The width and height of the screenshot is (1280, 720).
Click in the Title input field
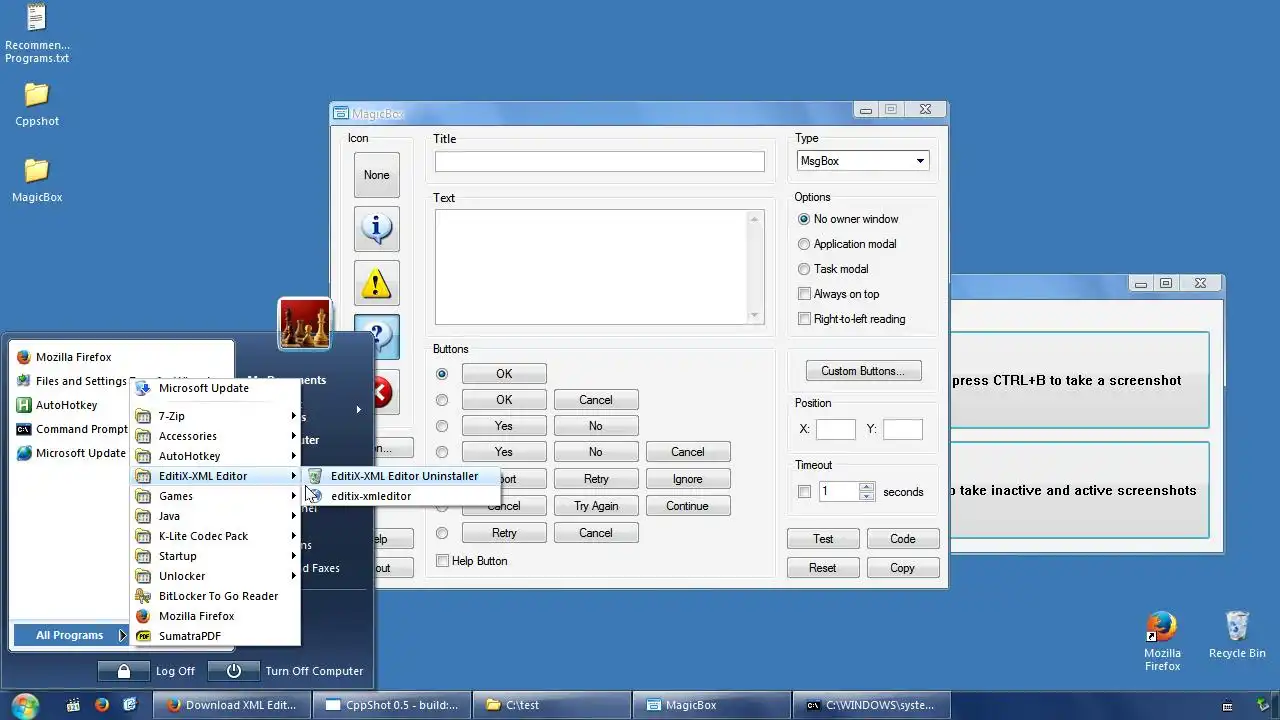coord(600,161)
